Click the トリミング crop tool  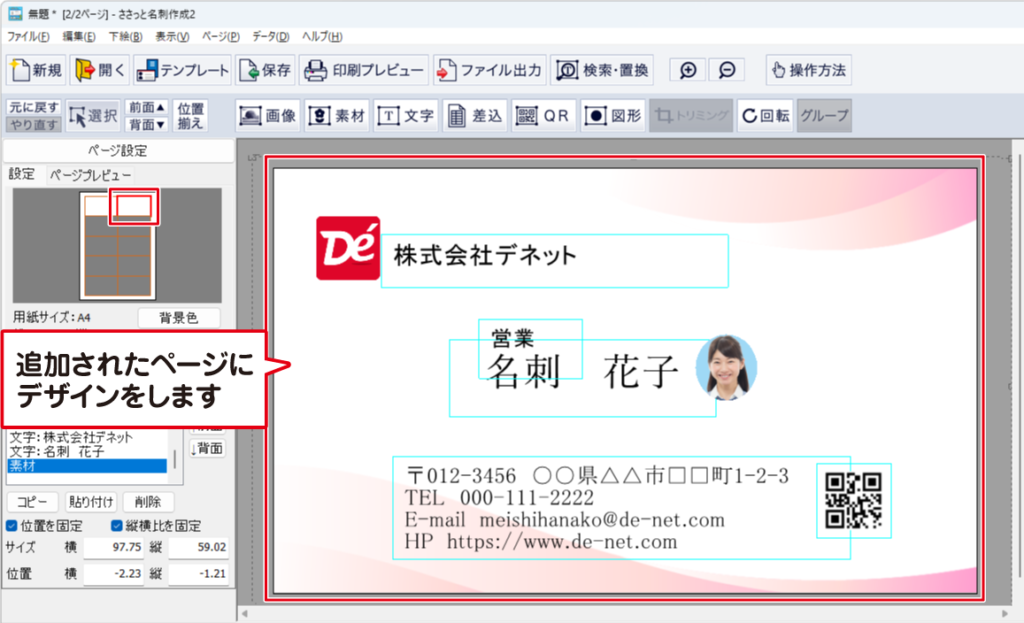[x=691, y=116]
